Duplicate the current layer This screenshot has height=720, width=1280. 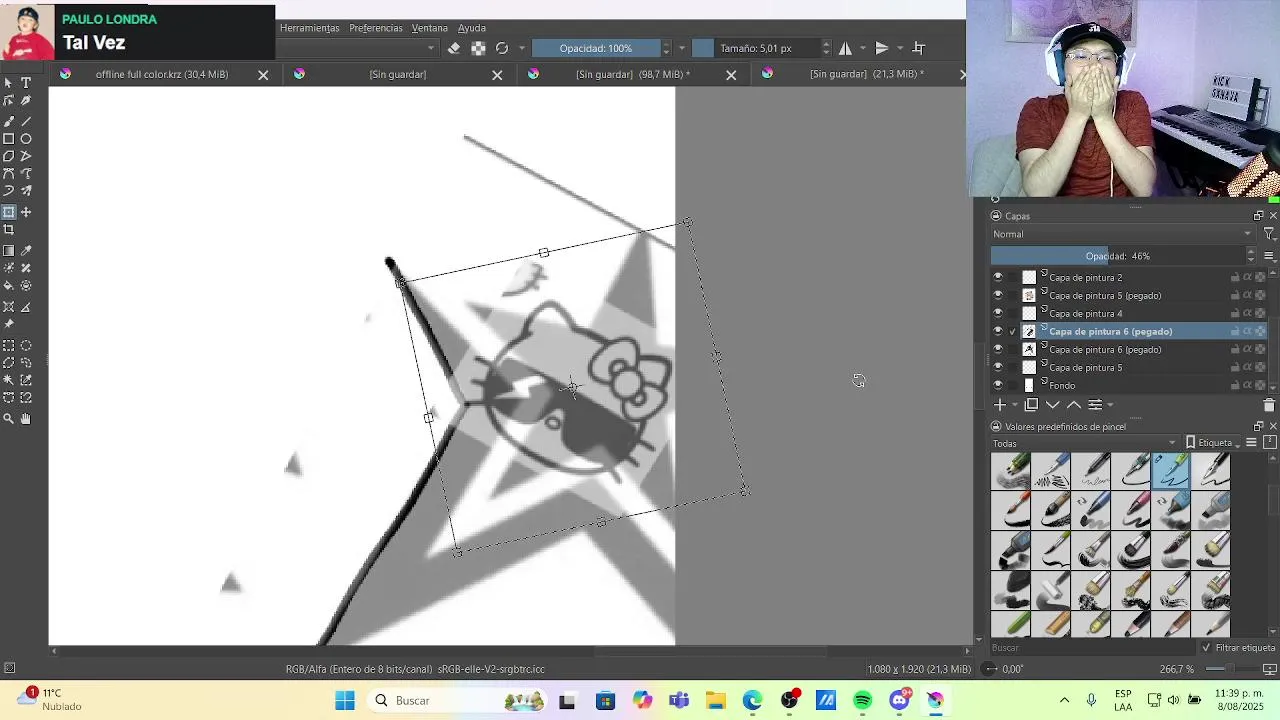[1031, 405]
